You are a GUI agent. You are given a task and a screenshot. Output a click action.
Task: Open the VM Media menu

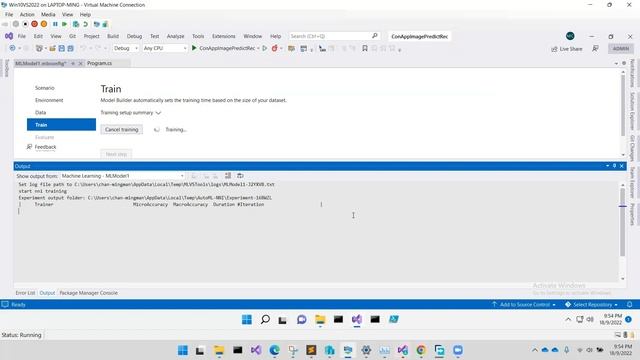coord(48,14)
